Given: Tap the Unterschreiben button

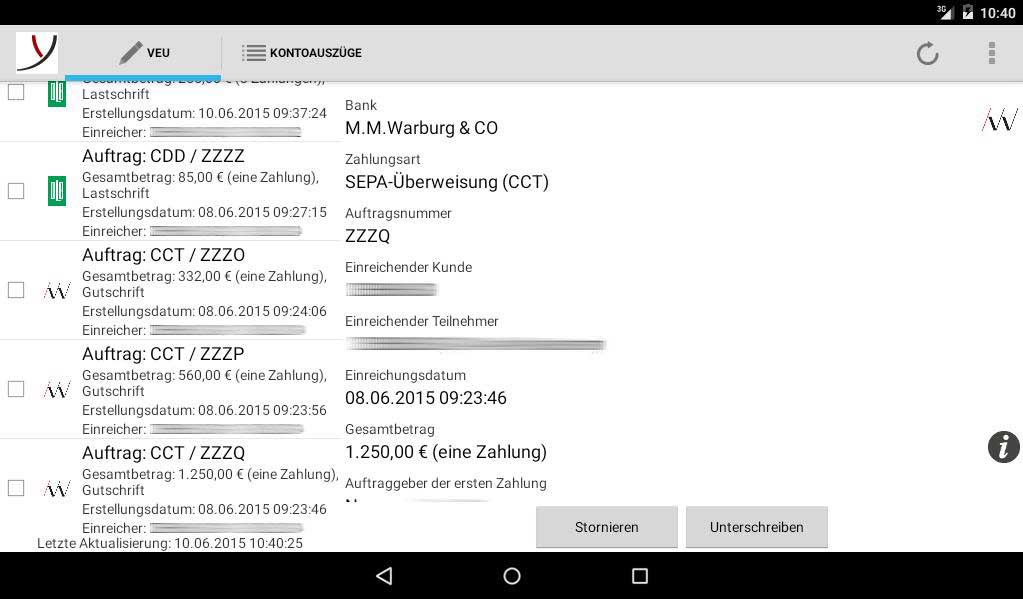Looking at the screenshot, I should pyautogui.click(x=757, y=527).
